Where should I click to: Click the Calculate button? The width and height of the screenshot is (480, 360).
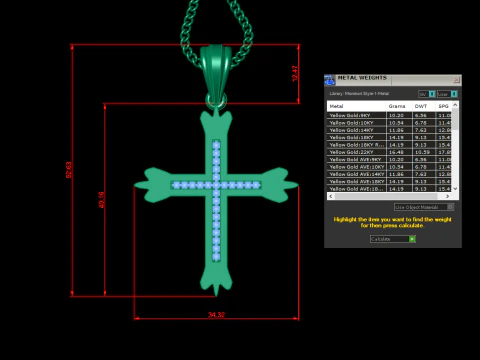tap(393, 239)
